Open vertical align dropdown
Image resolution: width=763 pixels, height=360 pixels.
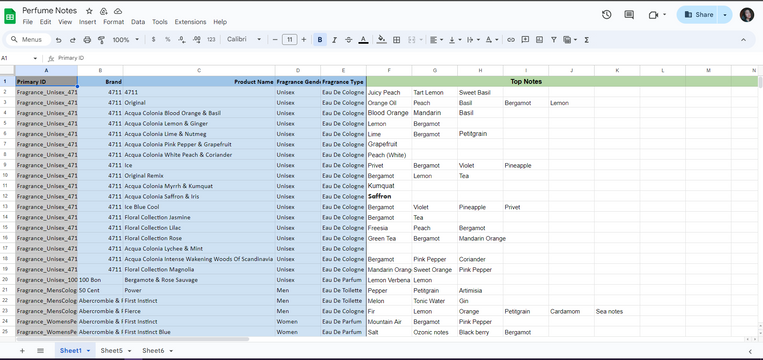(x=455, y=40)
